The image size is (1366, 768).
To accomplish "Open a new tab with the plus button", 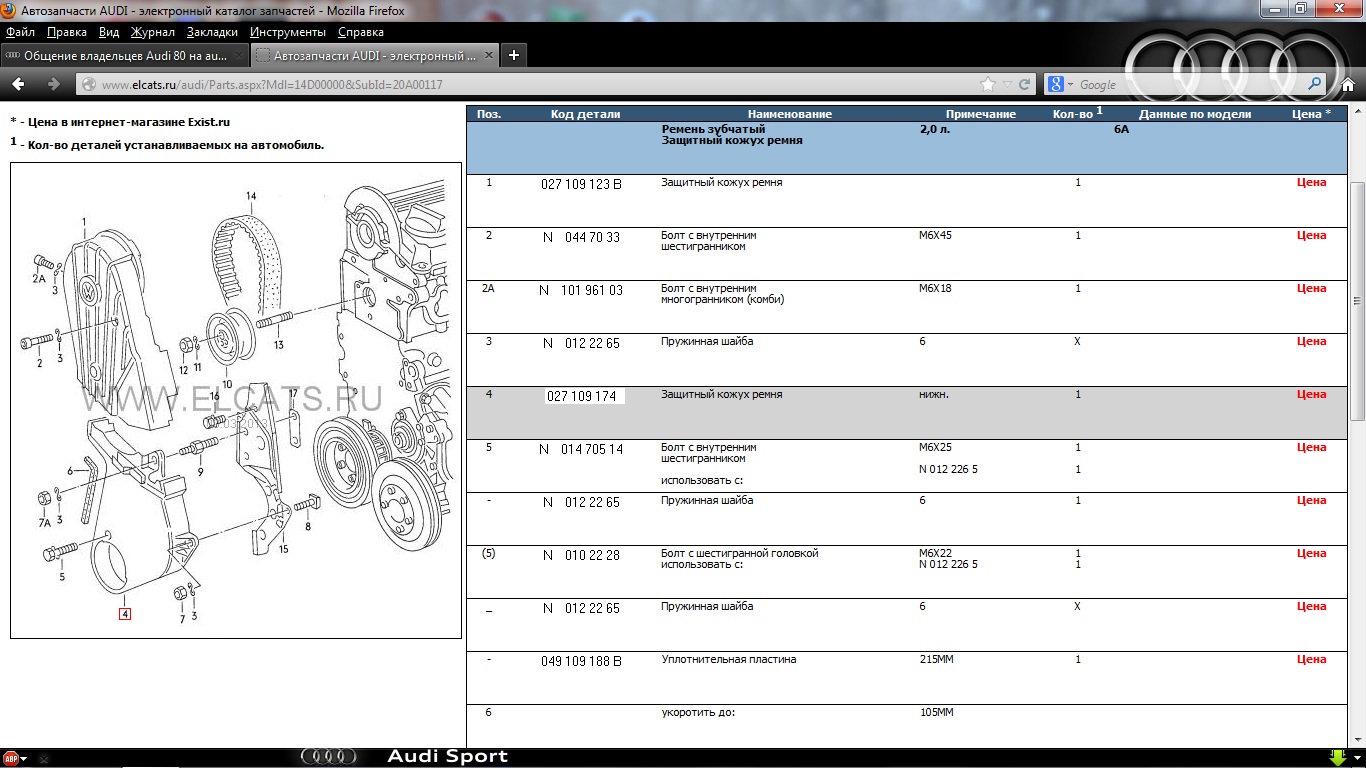I will pyautogui.click(x=514, y=55).
